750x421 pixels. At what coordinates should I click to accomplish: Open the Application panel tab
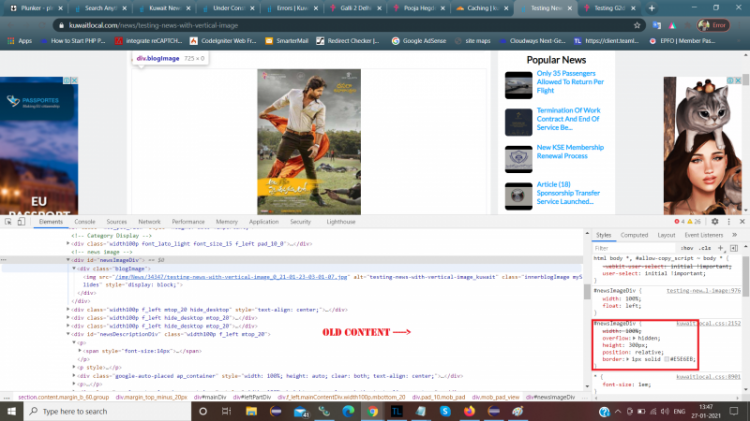tap(264, 222)
